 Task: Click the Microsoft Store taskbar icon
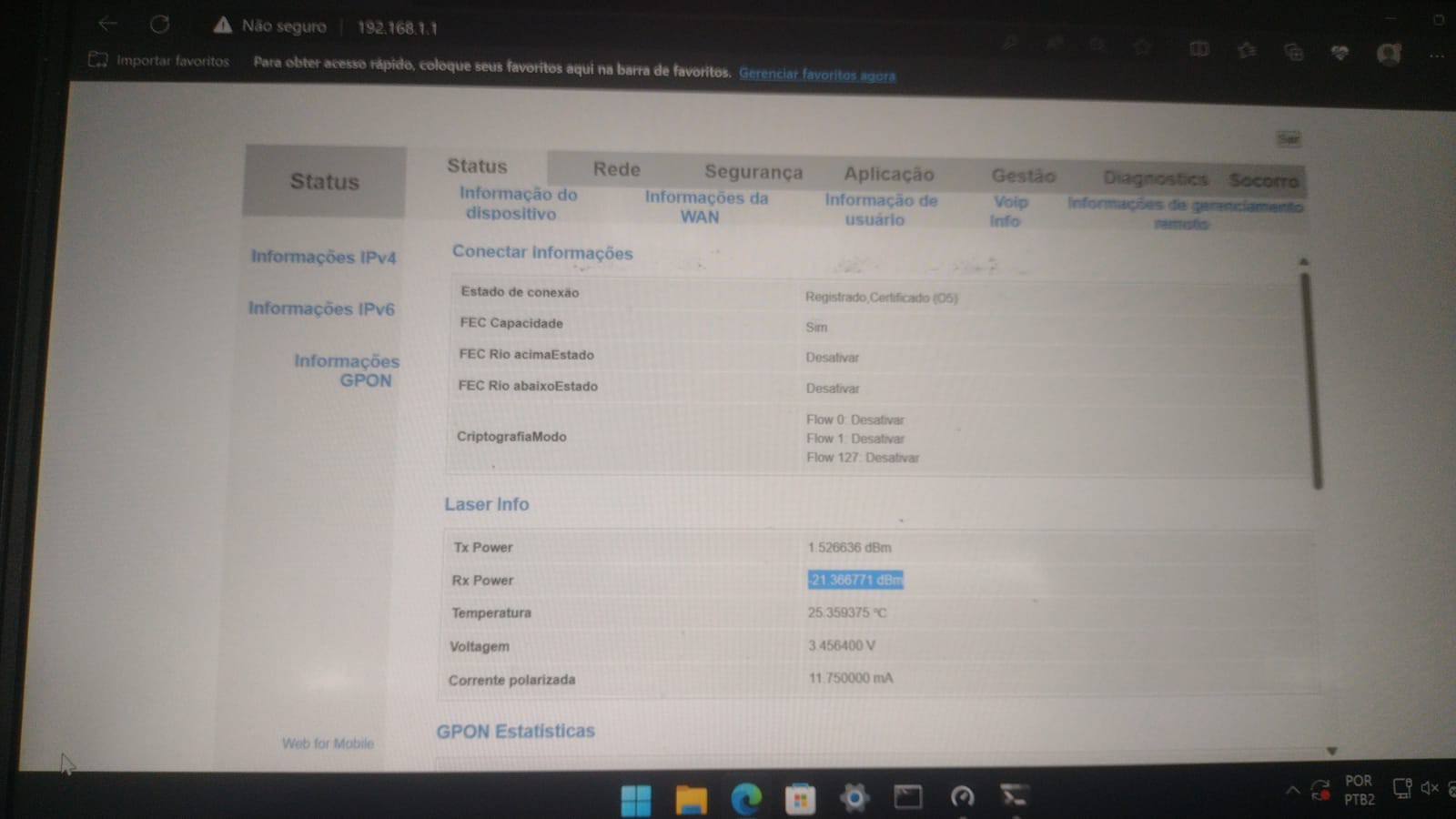point(800,799)
